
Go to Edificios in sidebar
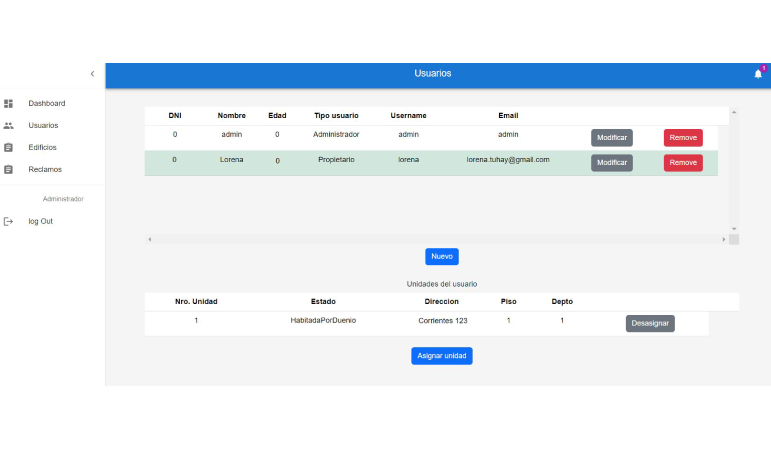[x=42, y=148]
